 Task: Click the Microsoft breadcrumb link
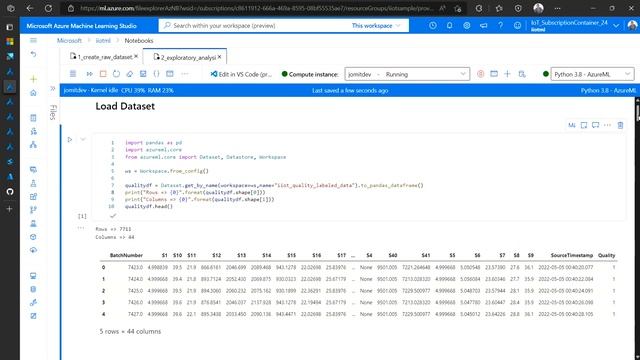[x=69, y=40]
